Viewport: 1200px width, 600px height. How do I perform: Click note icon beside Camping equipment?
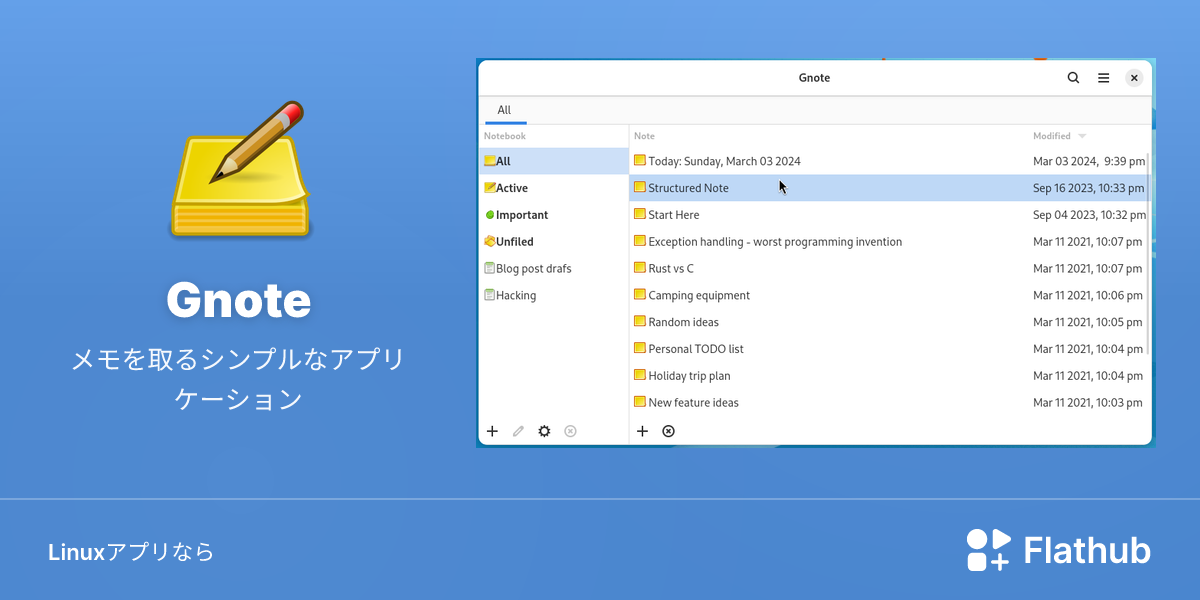(640, 295)
